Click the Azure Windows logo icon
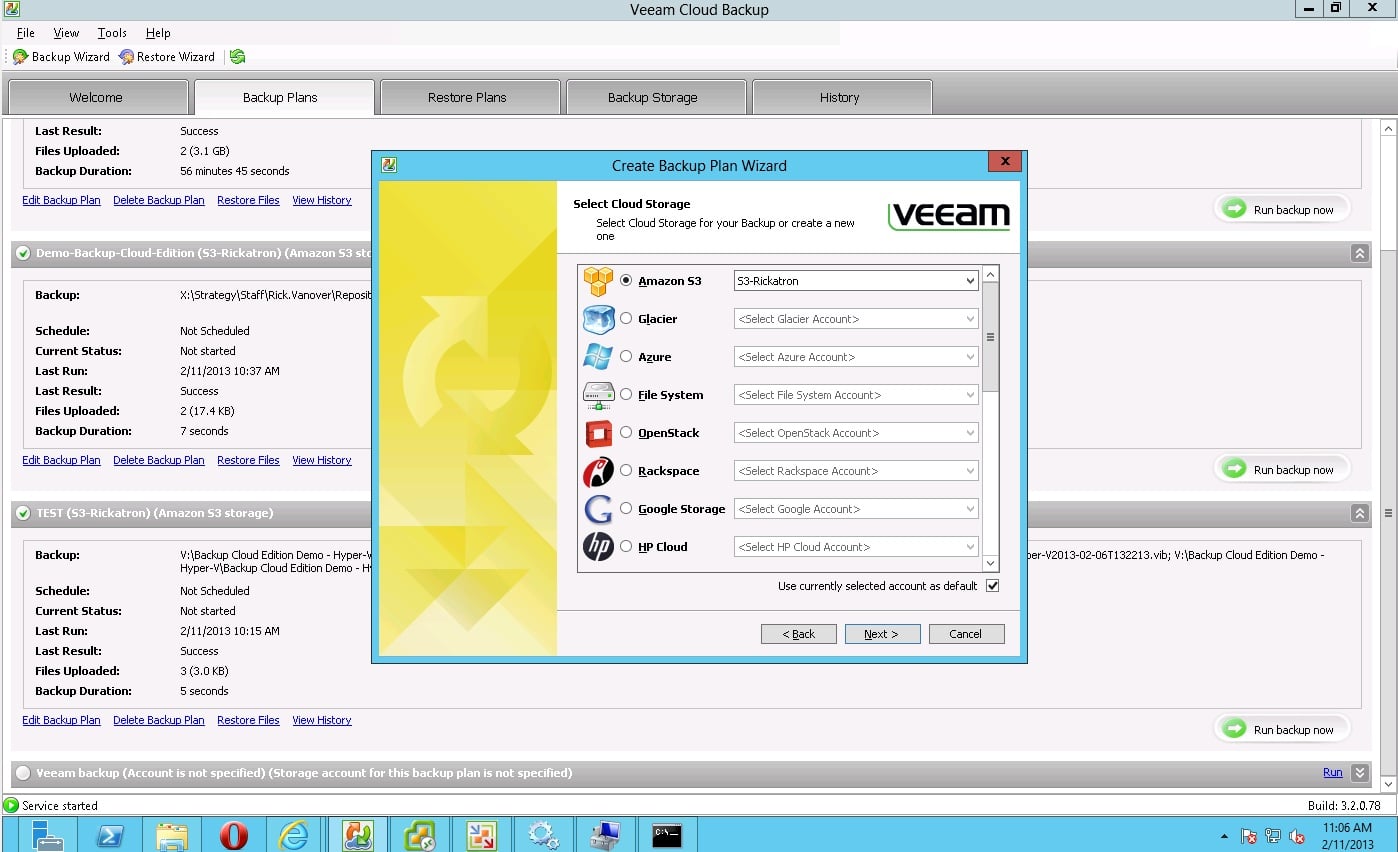 [x=598, y=357]
